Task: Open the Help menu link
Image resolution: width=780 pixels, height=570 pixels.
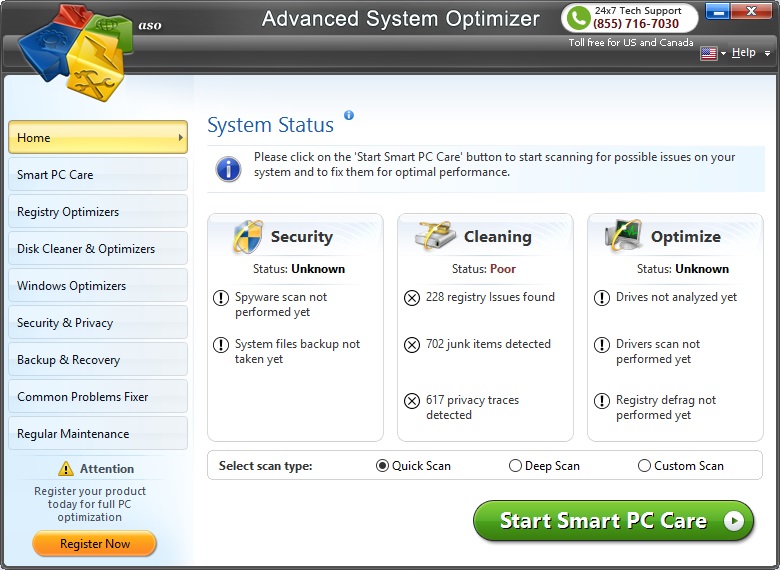Action: coord(743,52)
